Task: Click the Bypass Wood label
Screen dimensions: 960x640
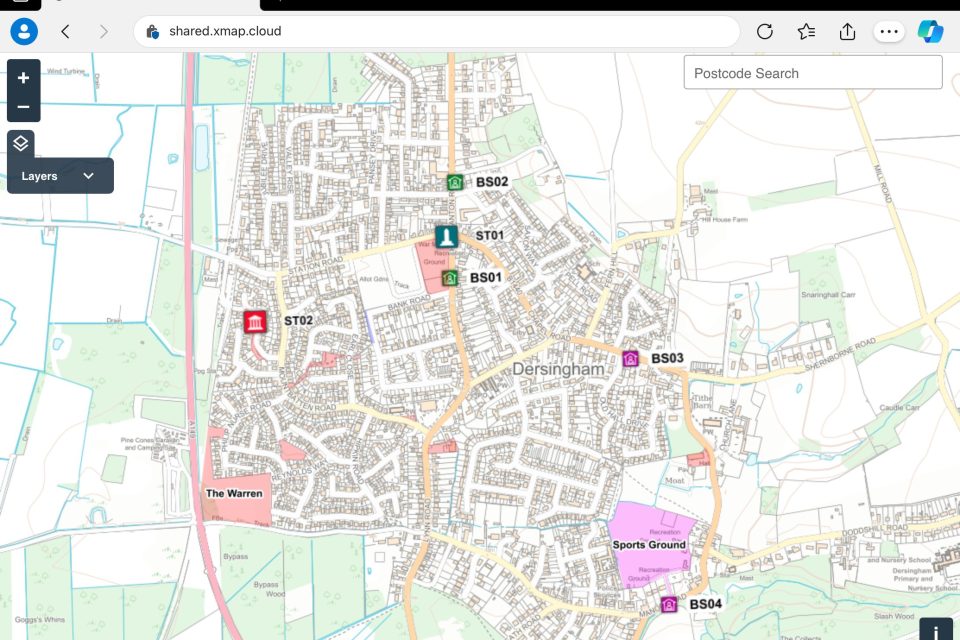Action: [x=269, y=589]
